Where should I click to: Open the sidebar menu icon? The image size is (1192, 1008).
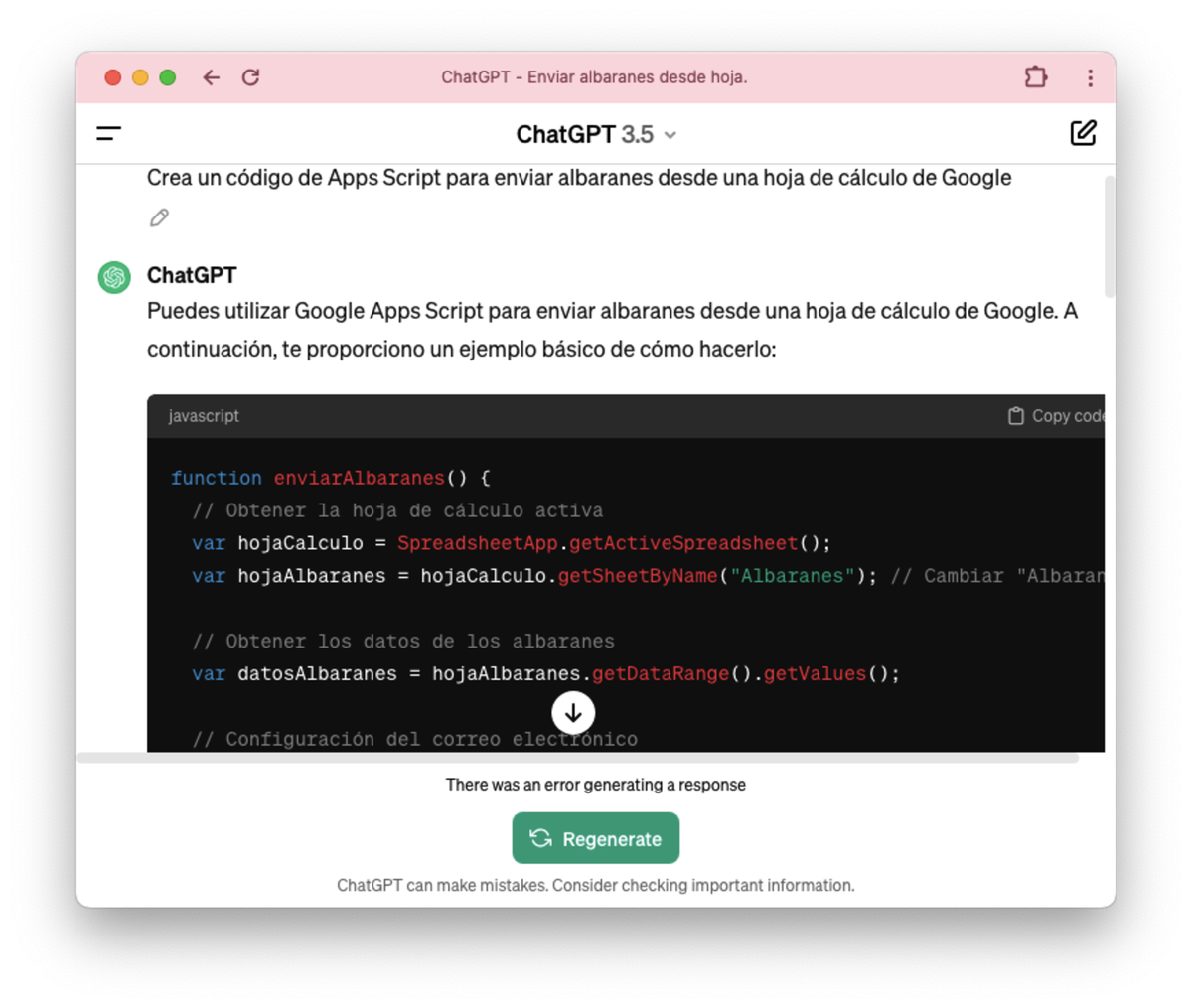click(x=108, y=132)
